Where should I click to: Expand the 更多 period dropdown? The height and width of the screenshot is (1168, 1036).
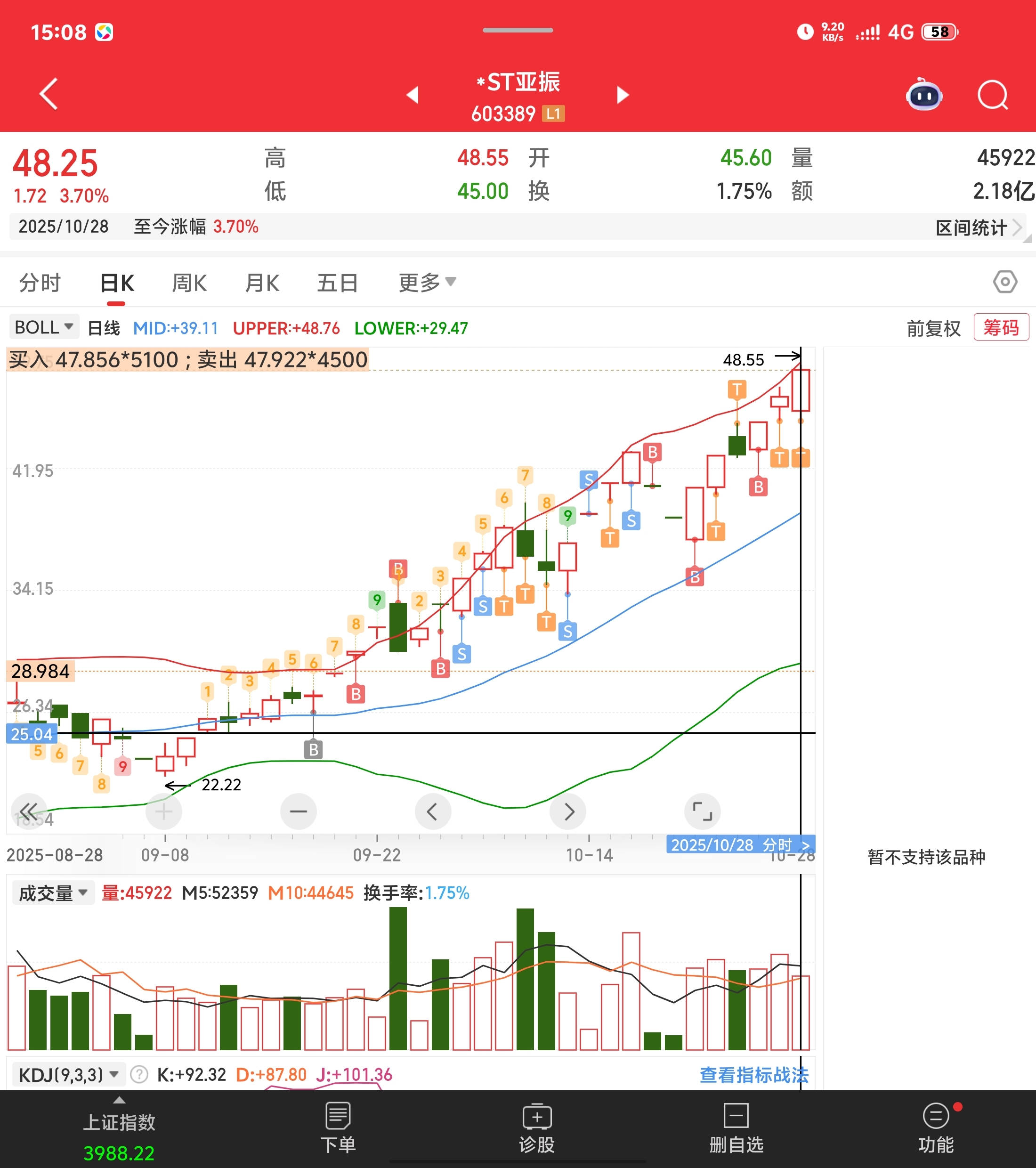point(427,282)
